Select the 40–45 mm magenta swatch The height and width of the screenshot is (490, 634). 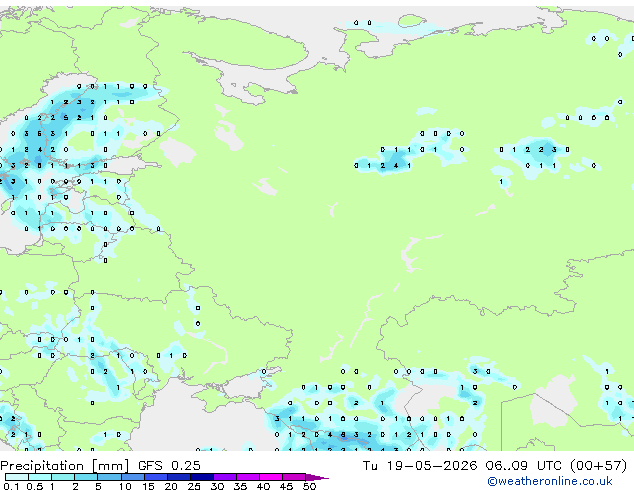(x=271, y=477)
